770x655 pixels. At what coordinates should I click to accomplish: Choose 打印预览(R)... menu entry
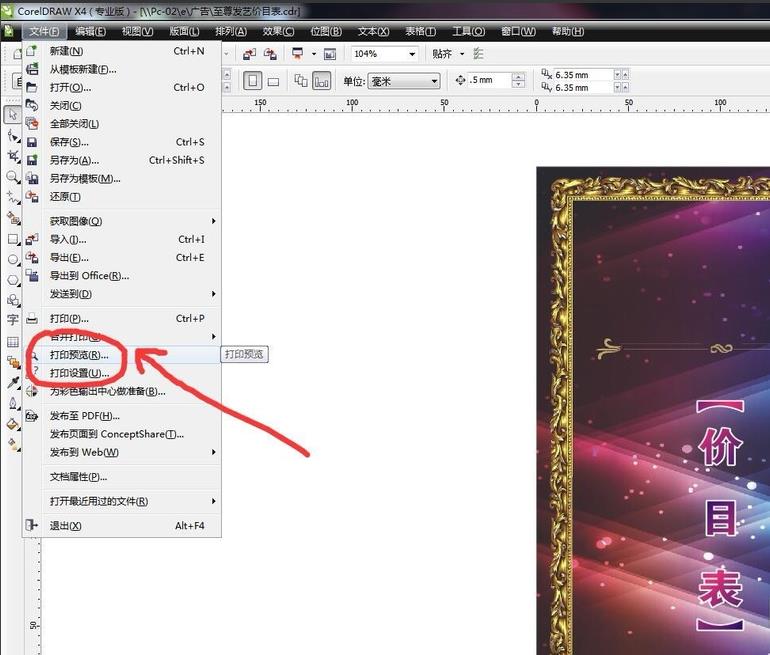[122, 355]
